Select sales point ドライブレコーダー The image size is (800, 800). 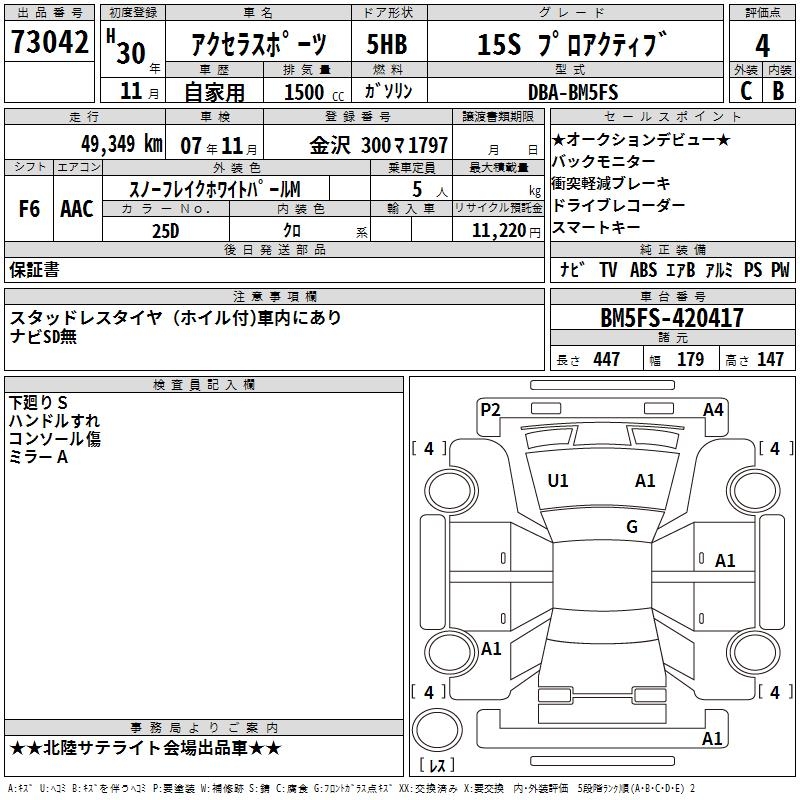[618, 205]
